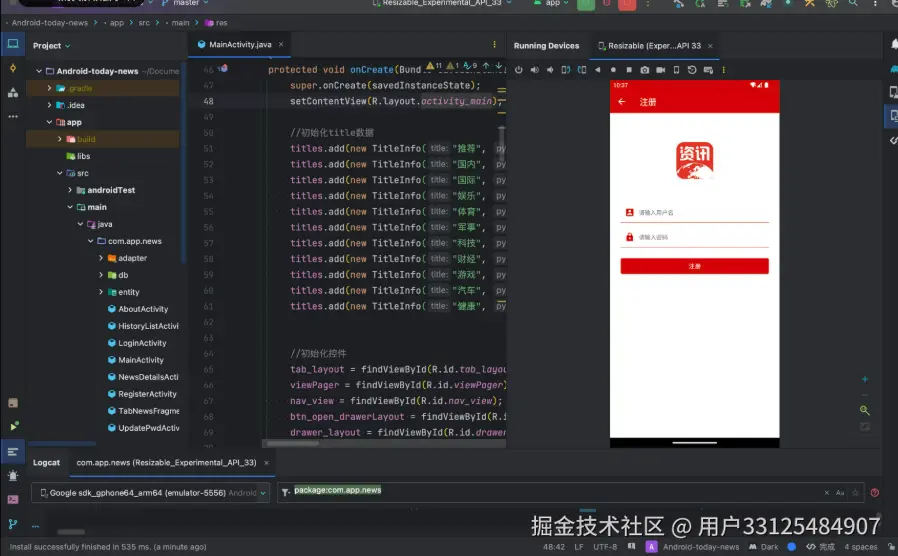Click the password input field in emulator
The height and width of the screenshot is (556, 898).
click(694, 237)
